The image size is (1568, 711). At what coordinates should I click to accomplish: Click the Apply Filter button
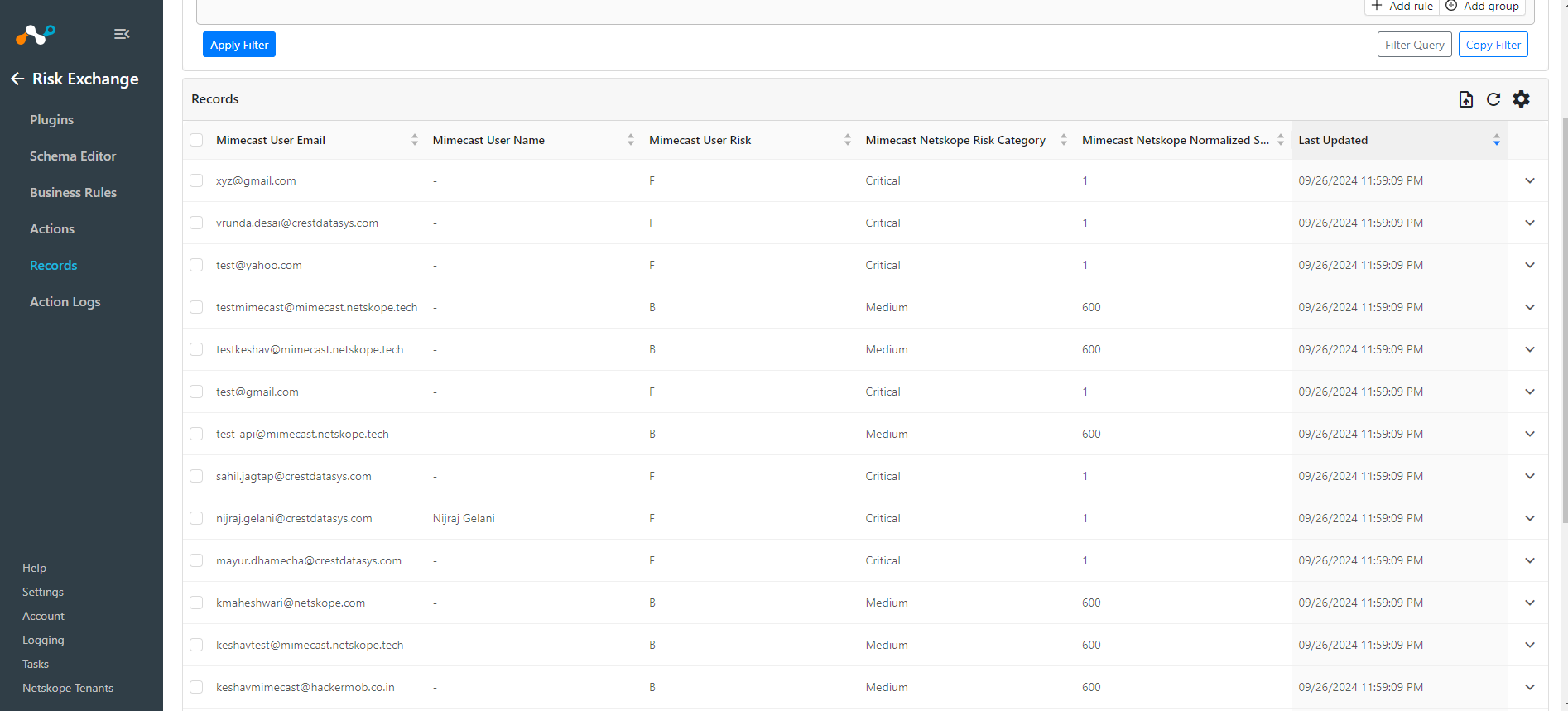[239, 45]
